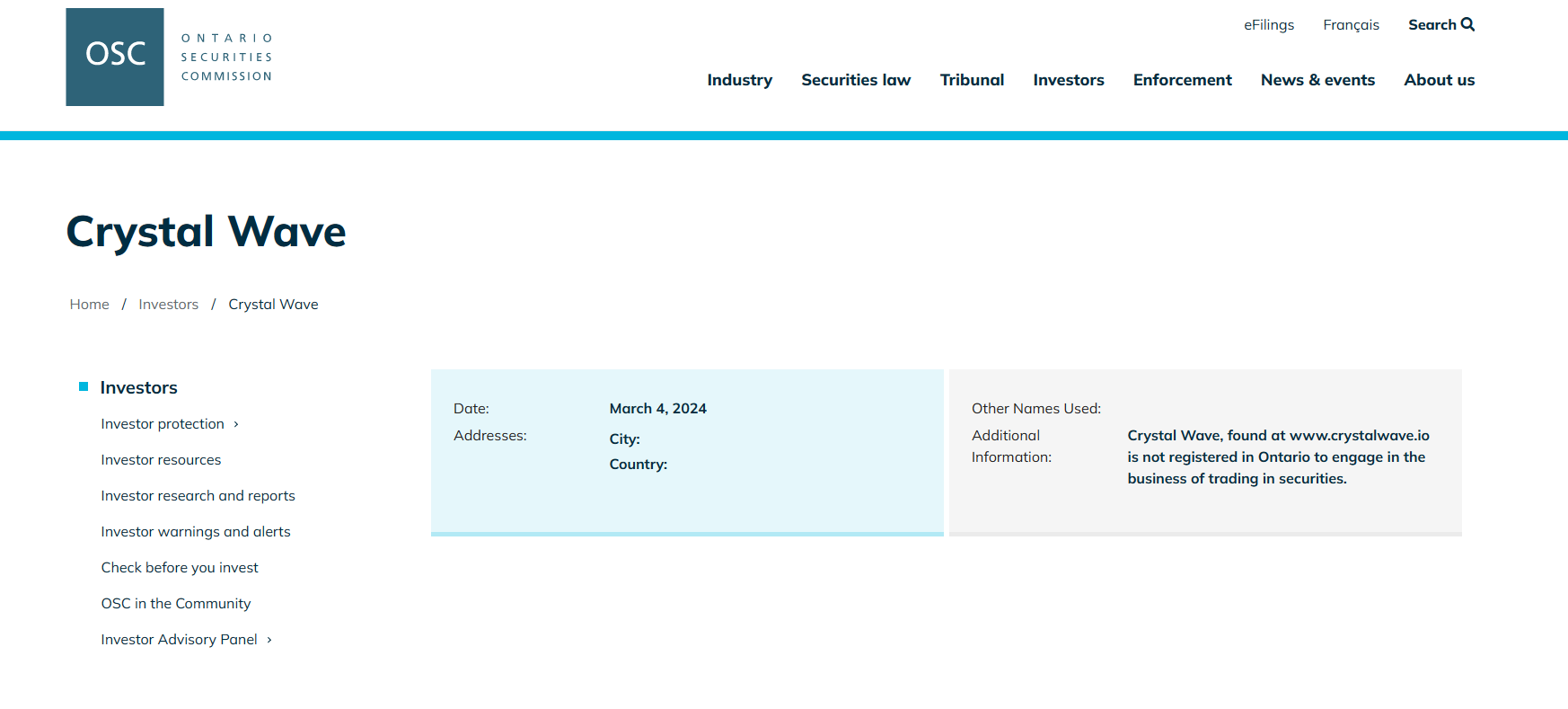Click the Additional Information label

tap(1011, 447)
